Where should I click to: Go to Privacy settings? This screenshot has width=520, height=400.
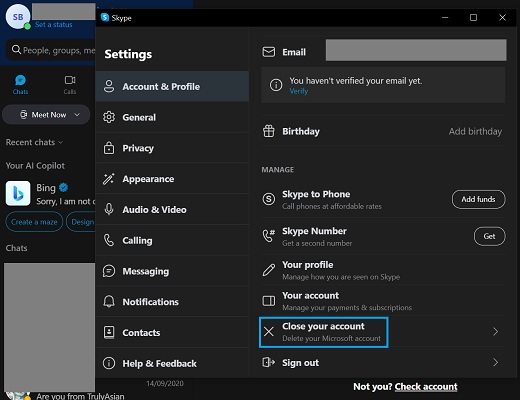[x=172, y=148]
